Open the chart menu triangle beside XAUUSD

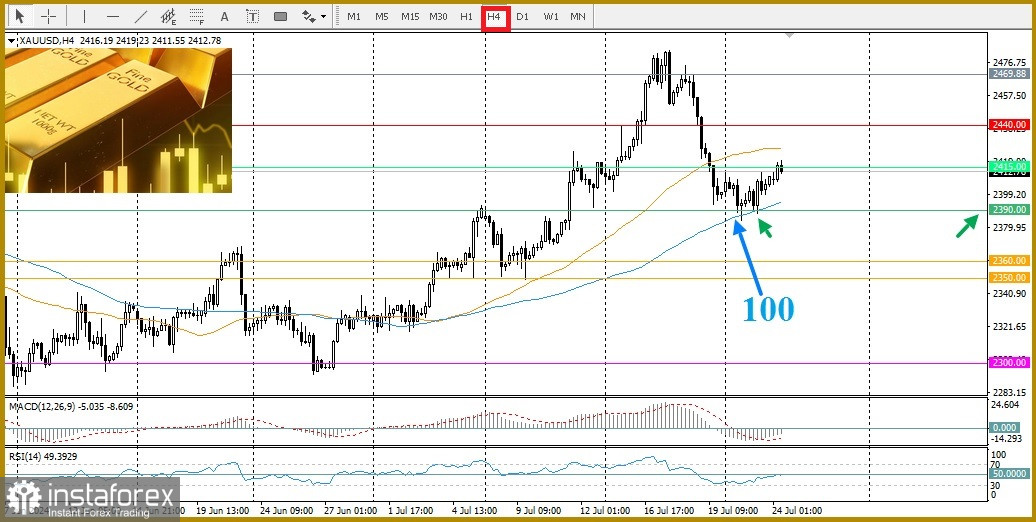coord(11,41)
